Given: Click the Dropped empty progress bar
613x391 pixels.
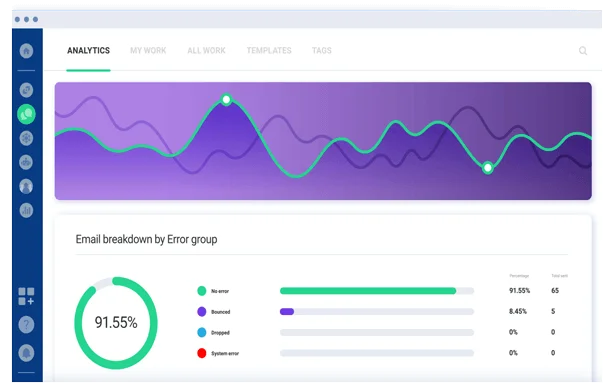Looking at the screenshot, I should point(377,332).
